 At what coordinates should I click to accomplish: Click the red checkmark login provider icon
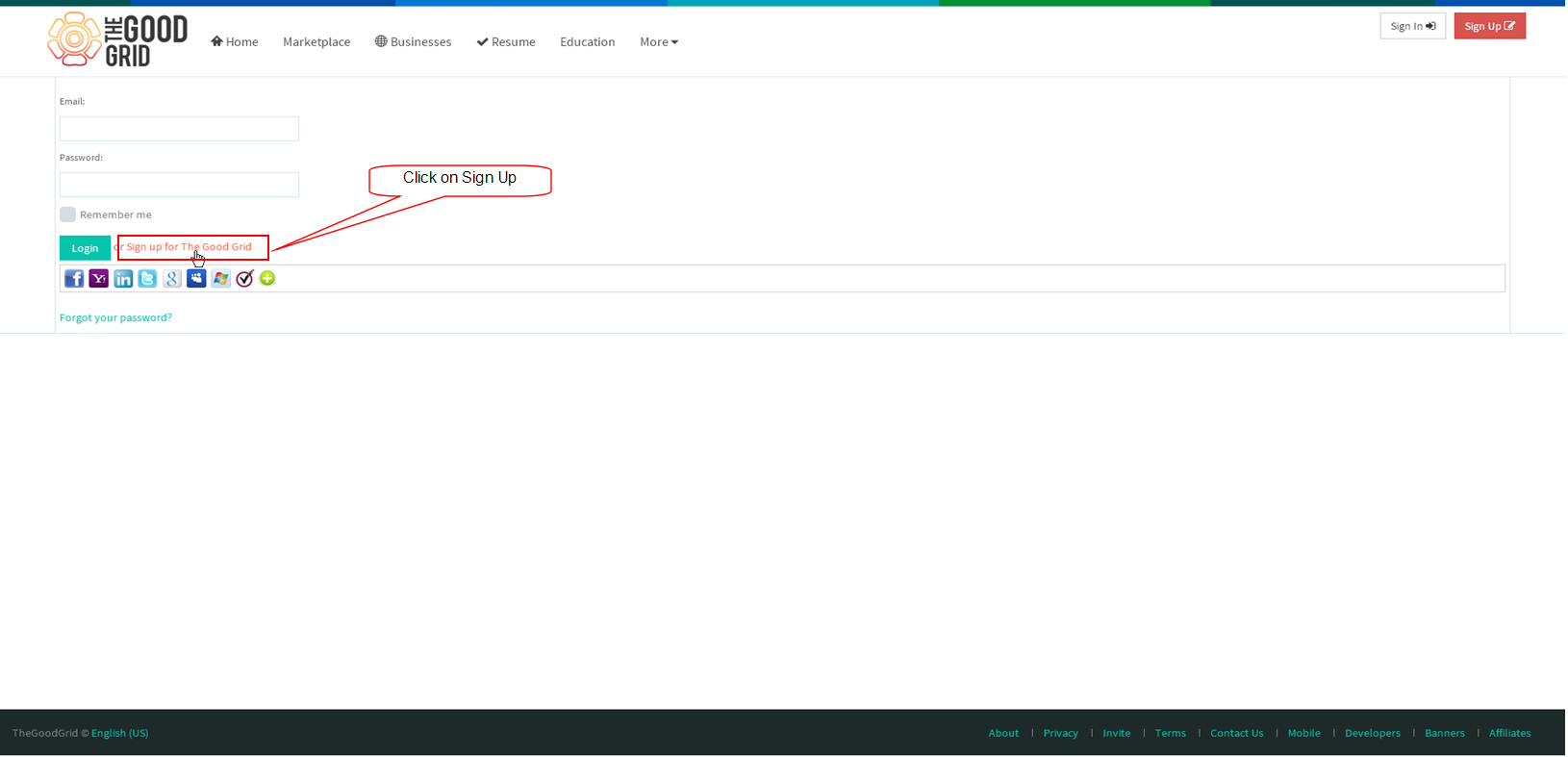coord(244,279)
